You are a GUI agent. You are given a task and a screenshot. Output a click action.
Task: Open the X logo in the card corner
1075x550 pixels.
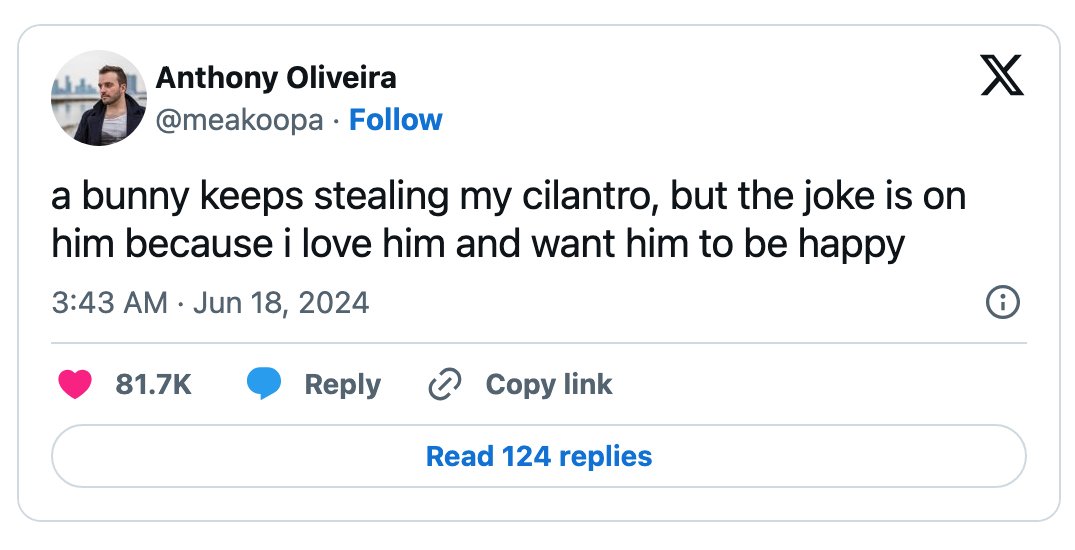[1002, 75]
